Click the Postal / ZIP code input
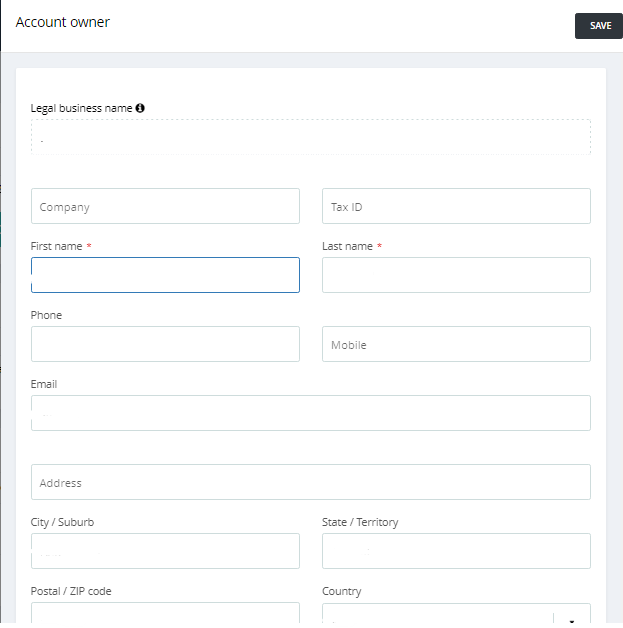This screenshot has height=628, width=623. click(165, 613)
